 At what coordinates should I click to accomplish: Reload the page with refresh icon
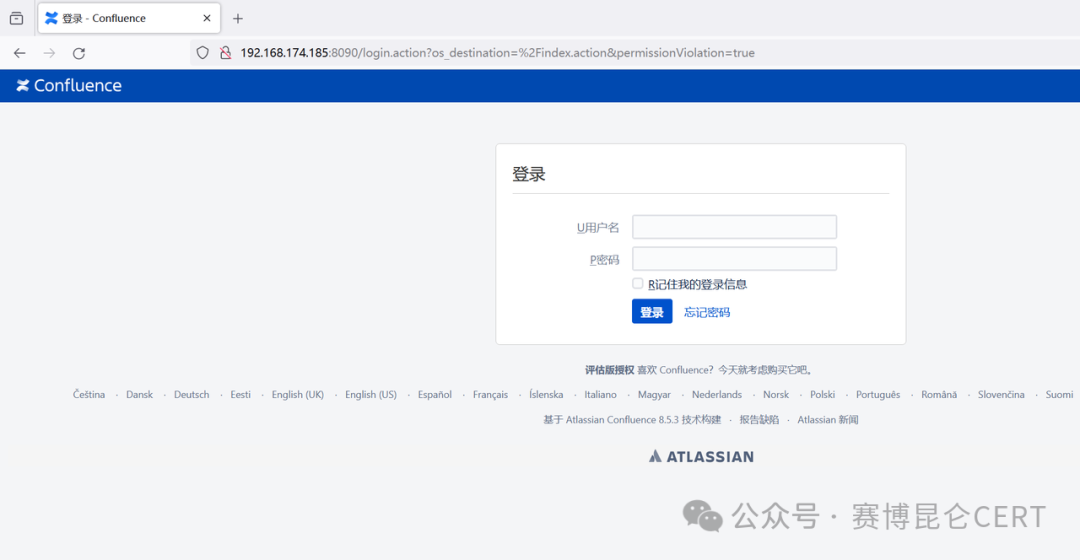click(x=79, y=53)
